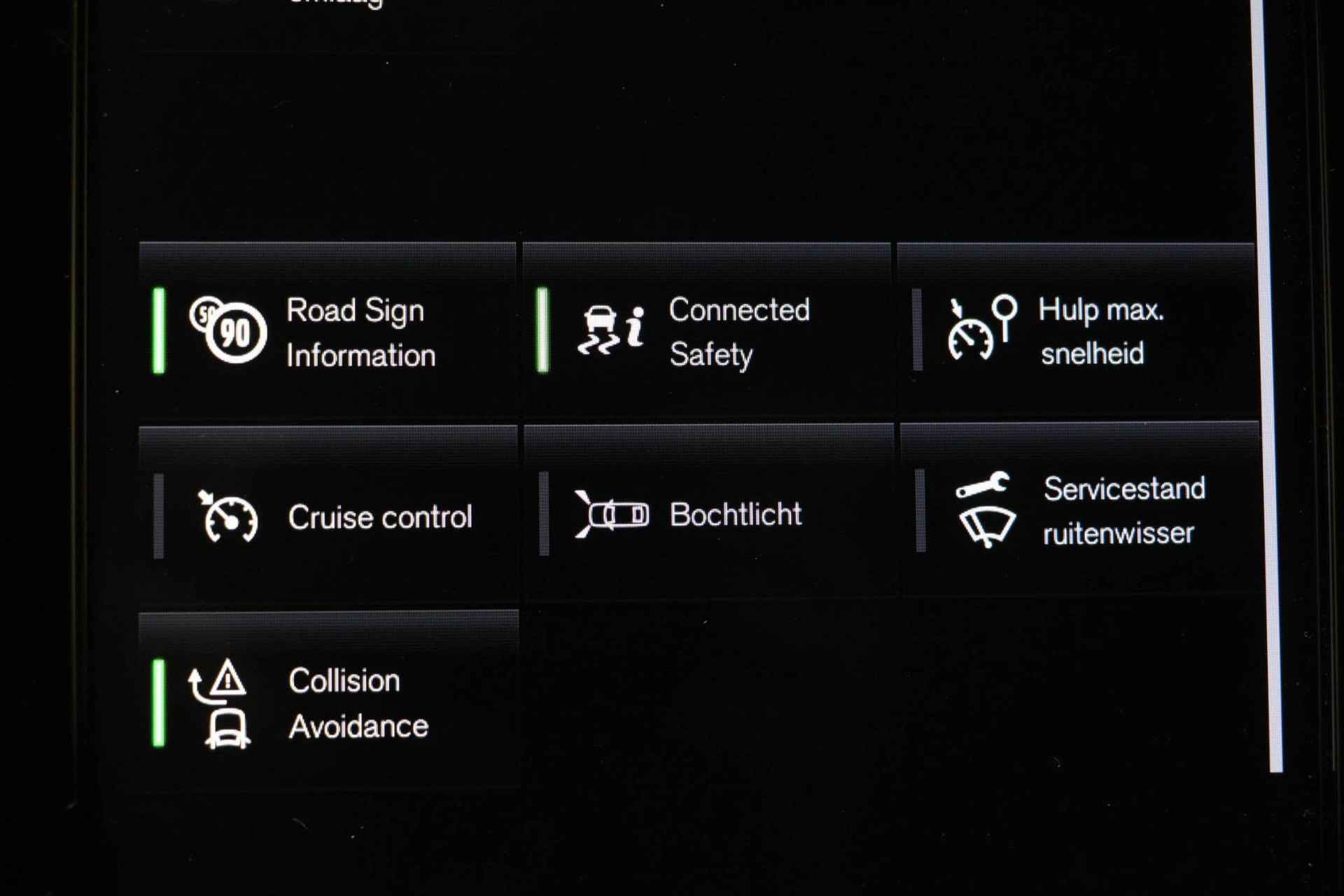Image resolution: width=1344 pixels, height=896 pixels.
Task: Select the Collision Avoidance text label
Action: (x=358, y=703)
